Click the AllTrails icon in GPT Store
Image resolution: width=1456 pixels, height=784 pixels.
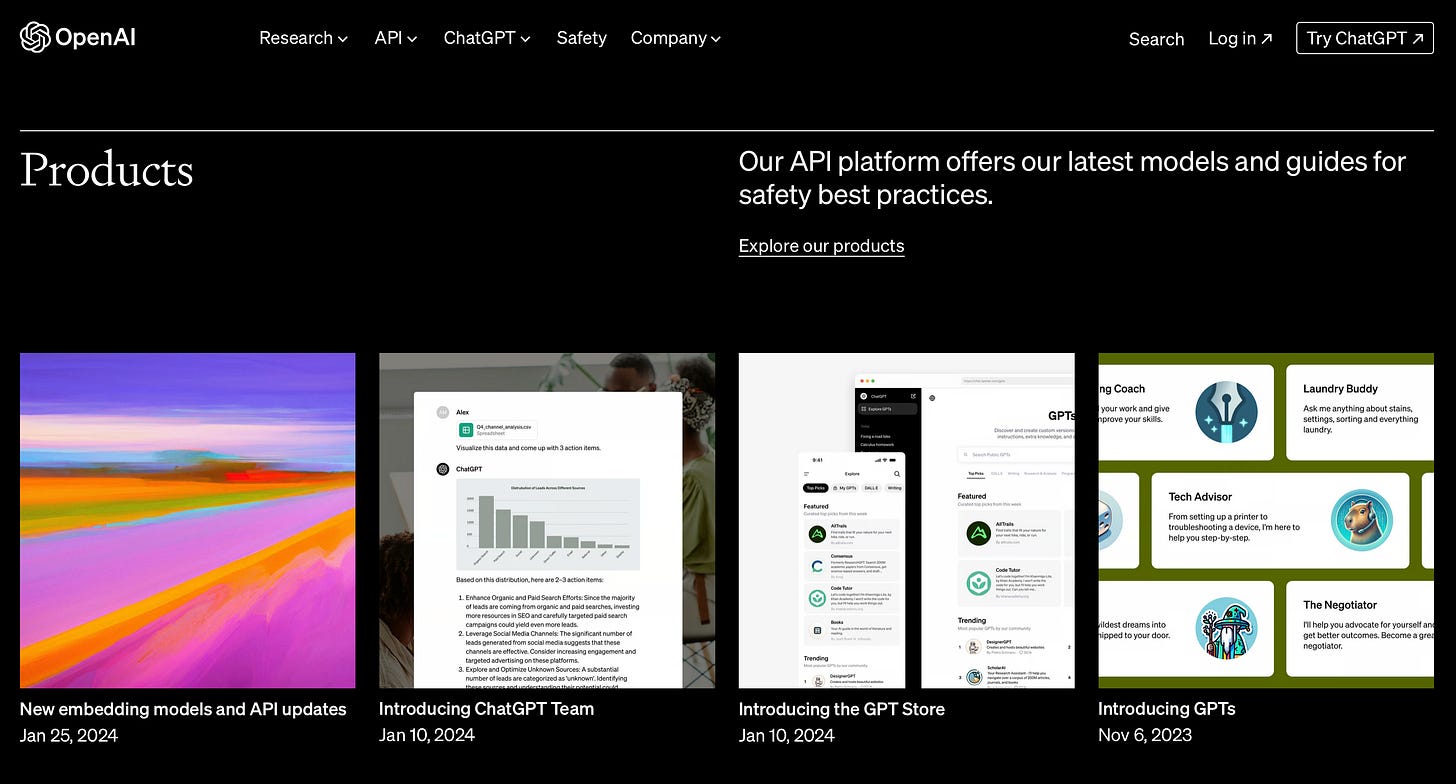pyautogui.click(x=979, y=534)
